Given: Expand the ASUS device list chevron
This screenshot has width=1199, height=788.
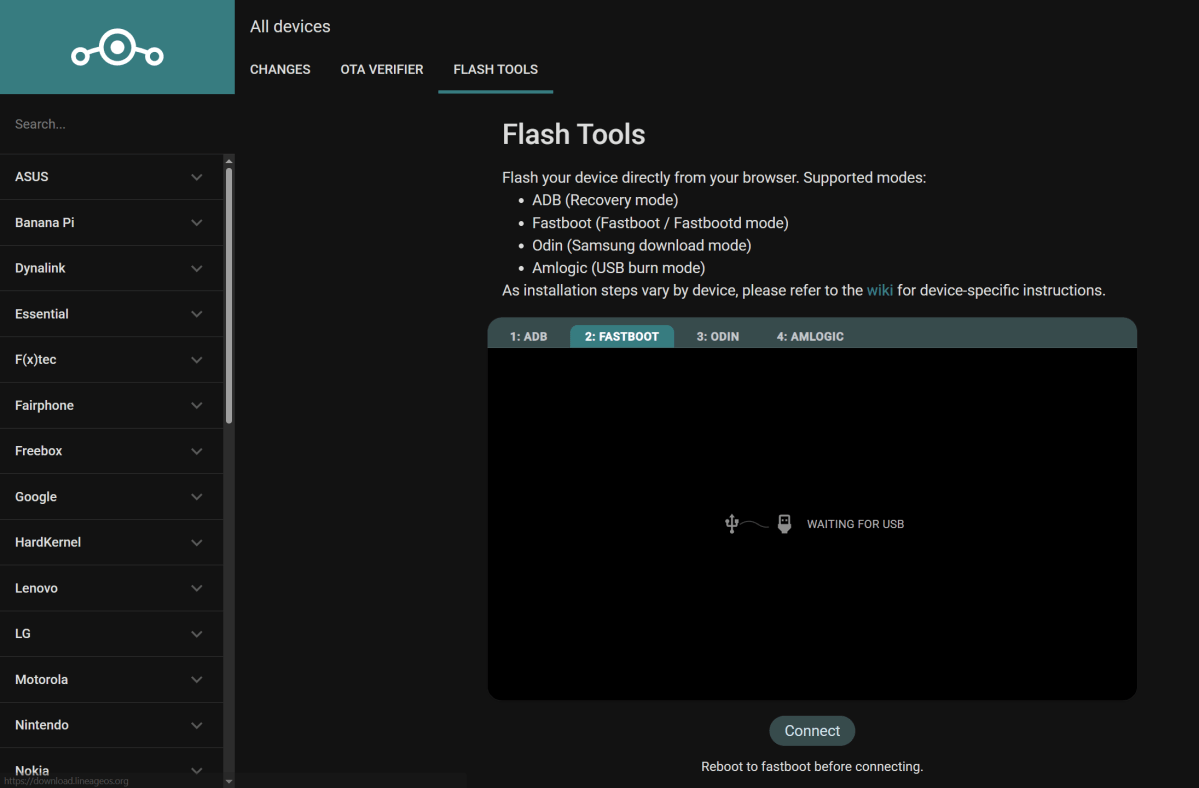Looking at the screenshot, I should click(x=197, y=177).
